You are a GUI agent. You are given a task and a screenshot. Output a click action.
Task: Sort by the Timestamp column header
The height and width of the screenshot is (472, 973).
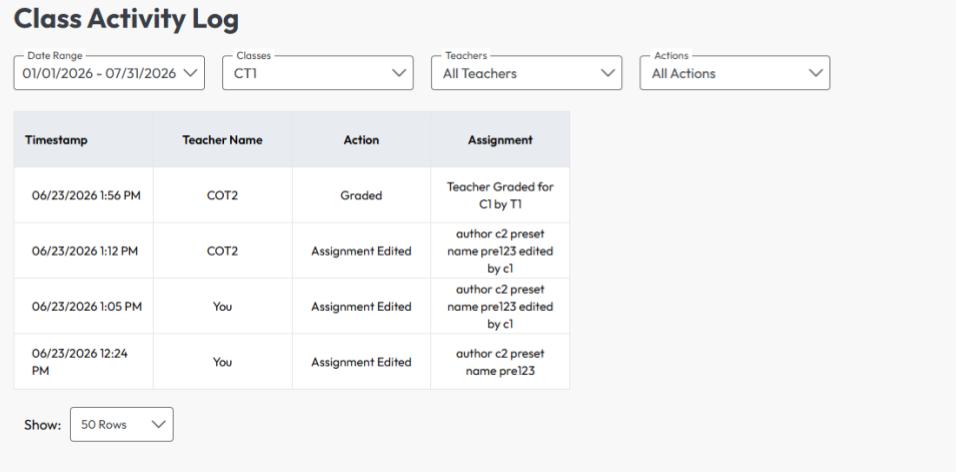click(x=56, y=140)
